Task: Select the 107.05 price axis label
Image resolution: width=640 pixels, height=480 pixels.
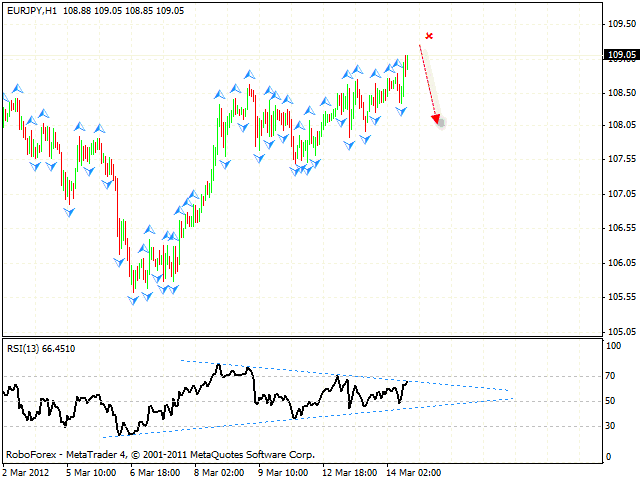Action: click(621, 194)
